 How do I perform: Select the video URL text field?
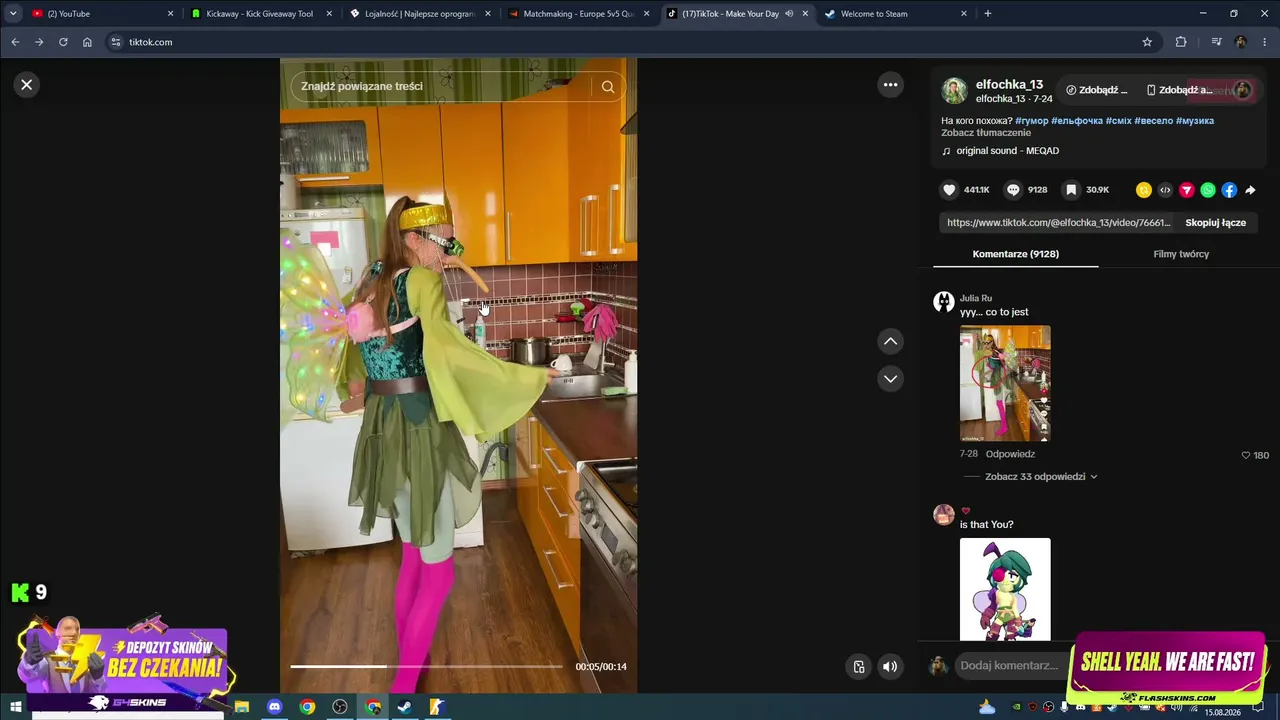[1058, 223]
